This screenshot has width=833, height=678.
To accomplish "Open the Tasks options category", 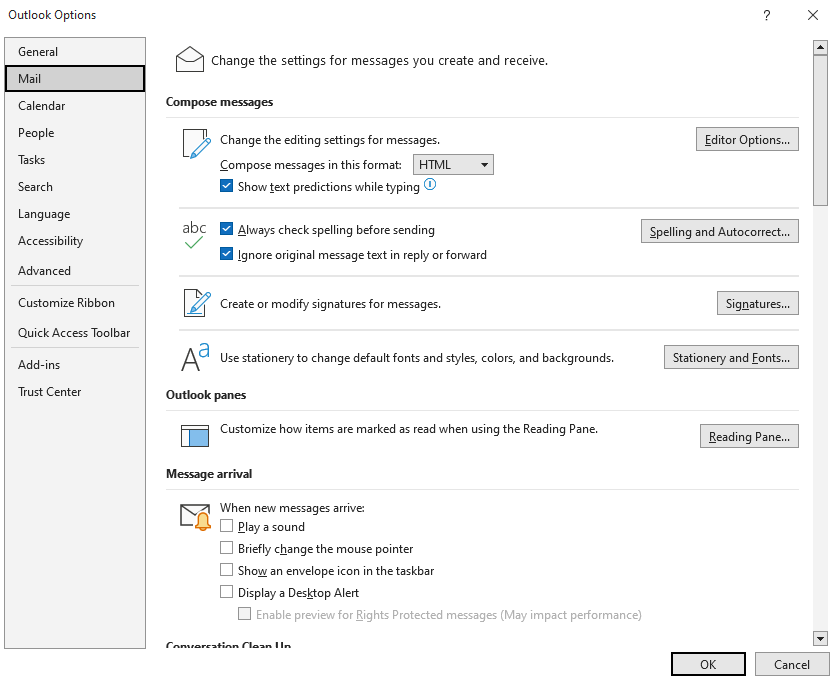I will (75, 160).
